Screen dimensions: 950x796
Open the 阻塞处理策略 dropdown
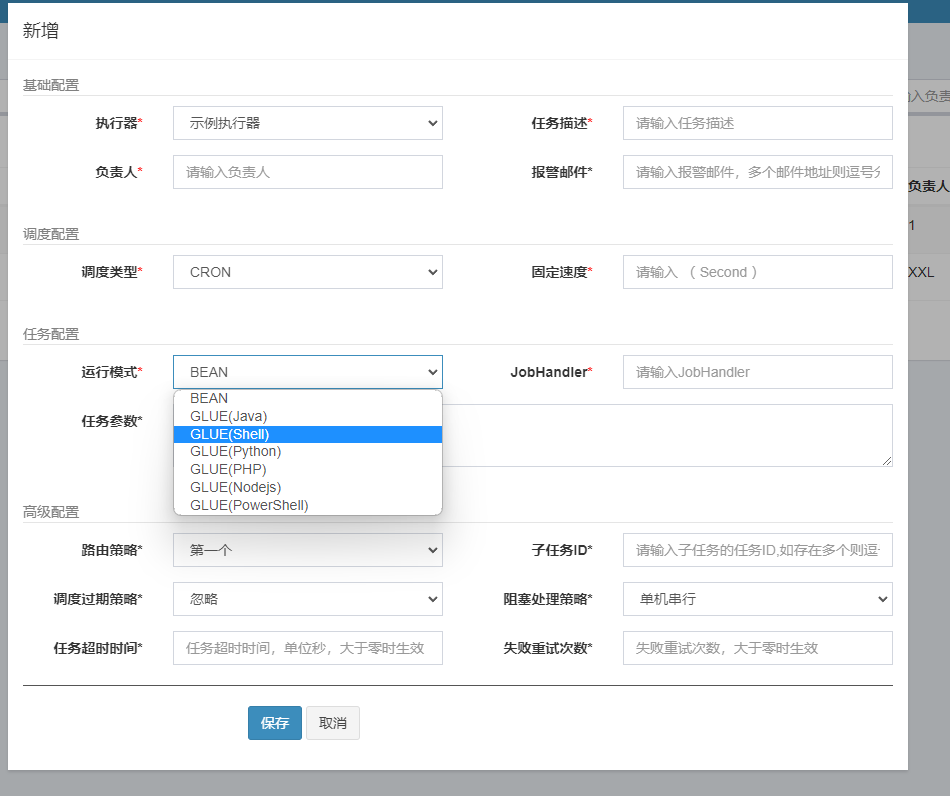click(757, 599)
